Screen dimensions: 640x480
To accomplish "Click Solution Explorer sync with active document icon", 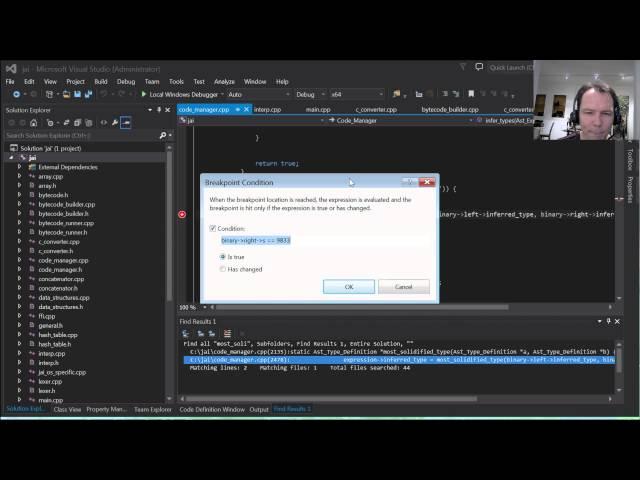I will click(66, 122).
